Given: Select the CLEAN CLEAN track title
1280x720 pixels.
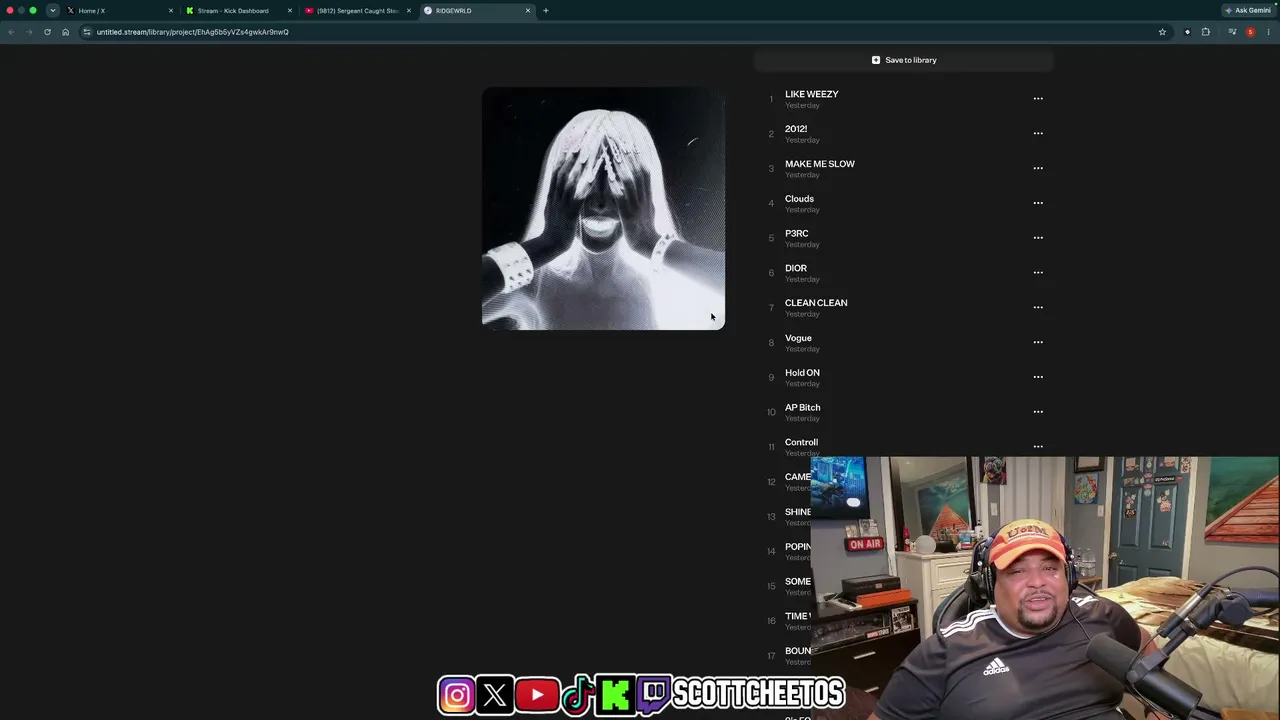Looking at the screenshot, I should 815,303.
